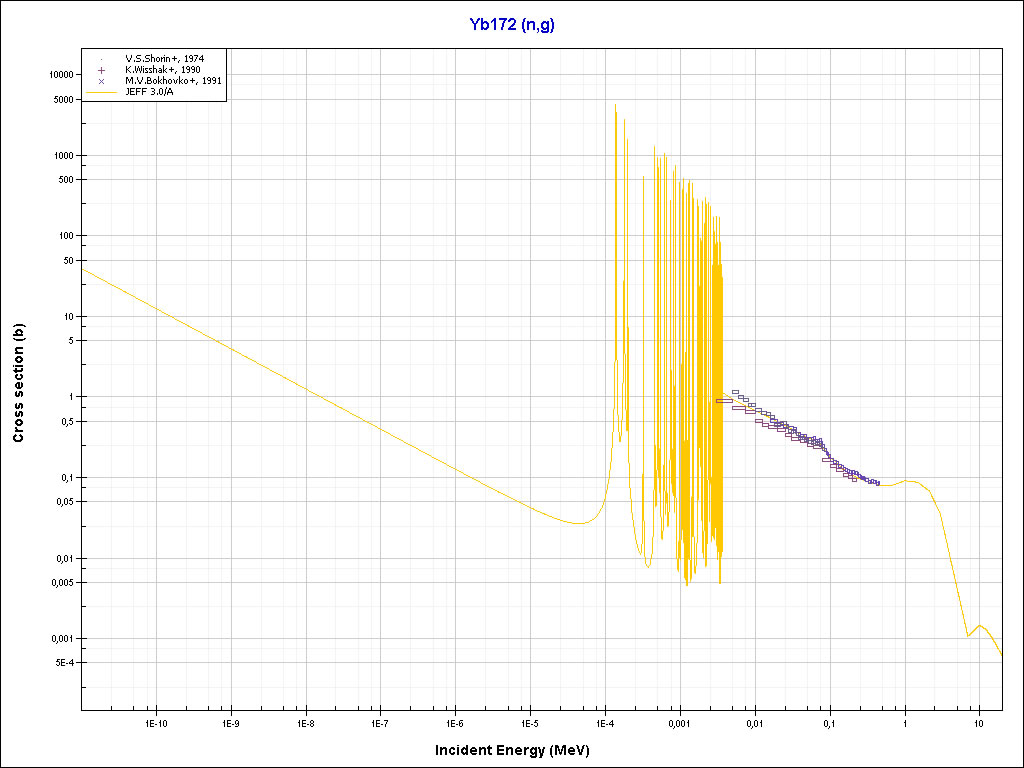Viewport: 1024px width, 768px height.
Task: Click the yellow line sample for JEFF 3.0/A
Action: (102, 92)
